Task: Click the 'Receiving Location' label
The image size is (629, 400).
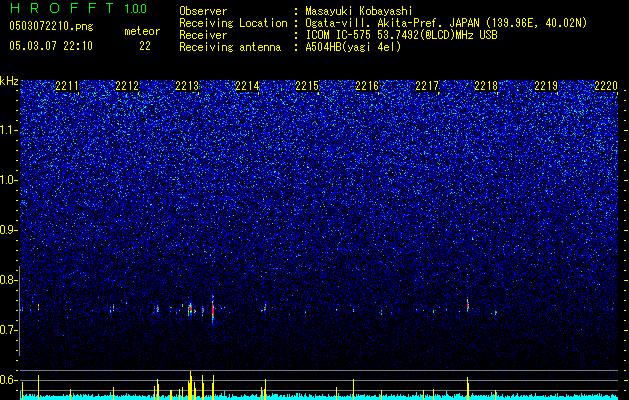Action: 233,23
